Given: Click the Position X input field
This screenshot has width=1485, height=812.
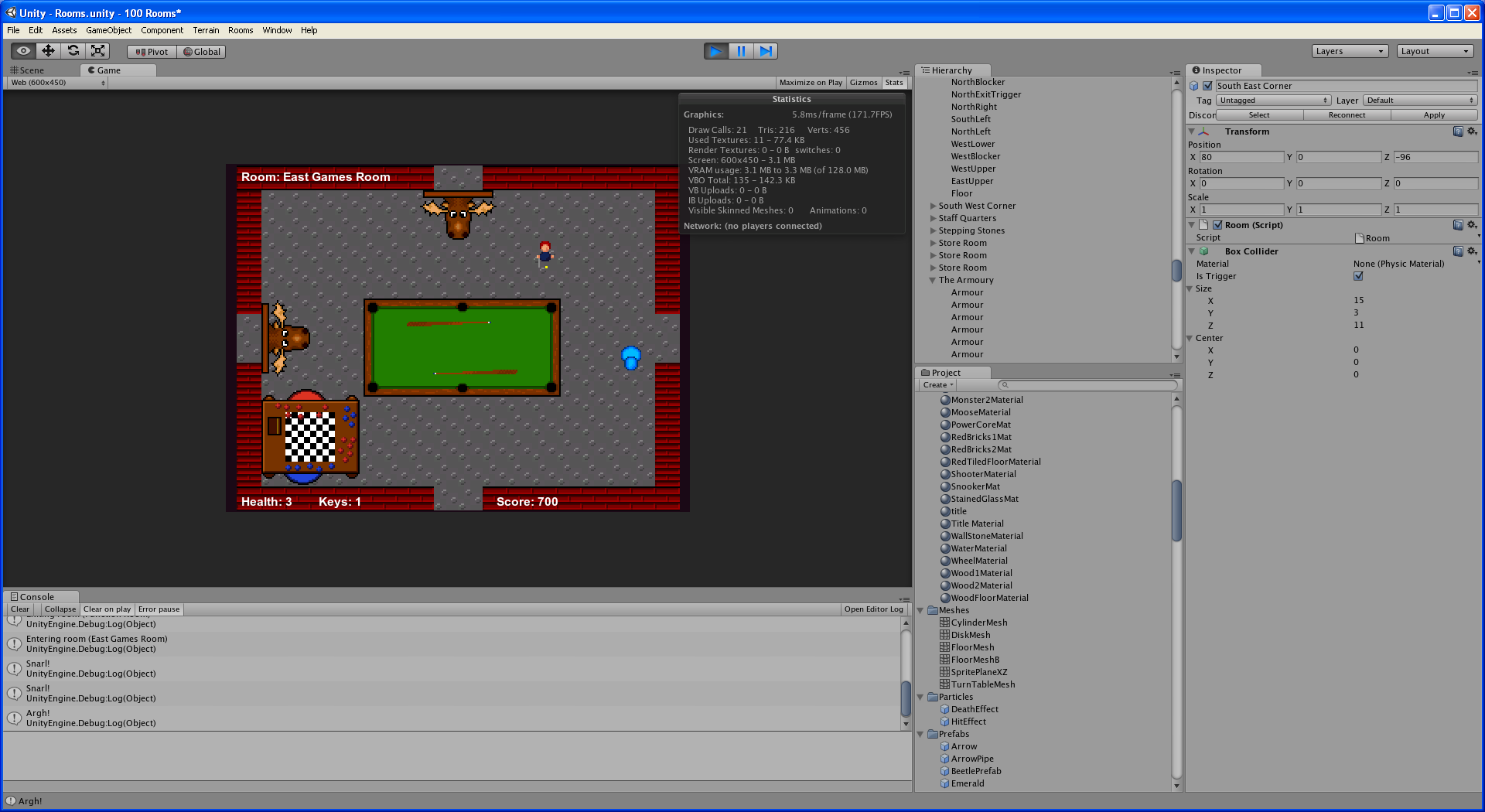Looking at the screenshot, I should click(1241, 157).
